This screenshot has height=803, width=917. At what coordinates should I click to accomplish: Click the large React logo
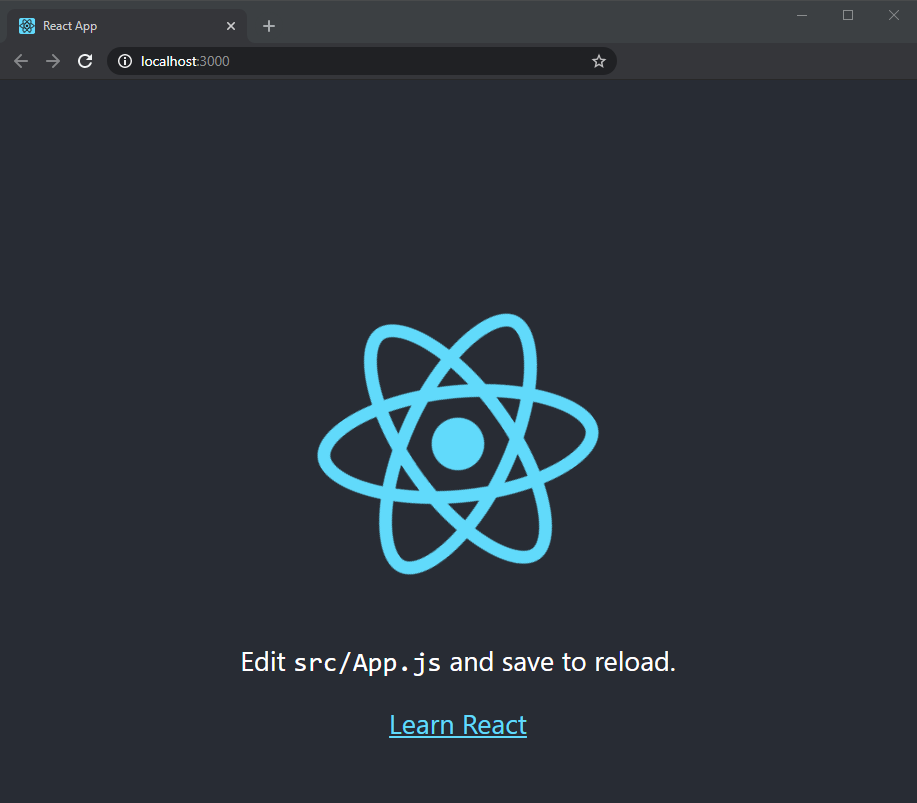(458, 444)
